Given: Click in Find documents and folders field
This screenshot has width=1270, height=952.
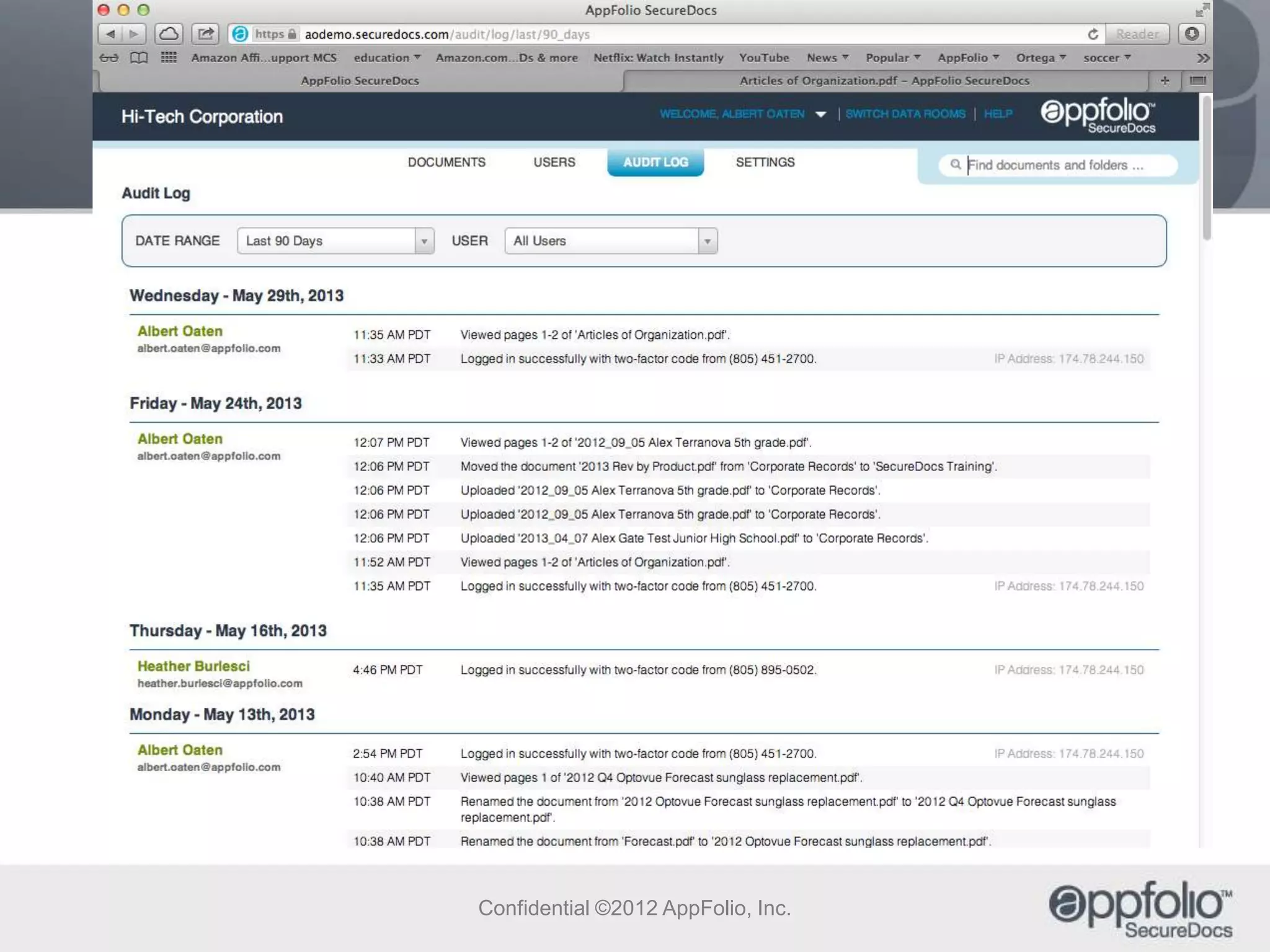Looking at the screenshot, I should tap(1058, 165).
